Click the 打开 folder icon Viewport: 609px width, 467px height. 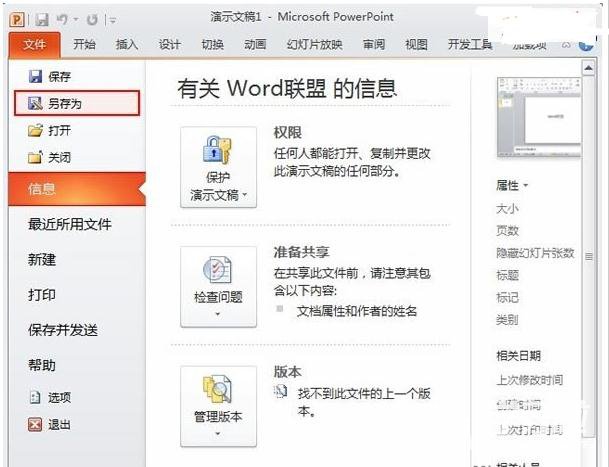35,130
